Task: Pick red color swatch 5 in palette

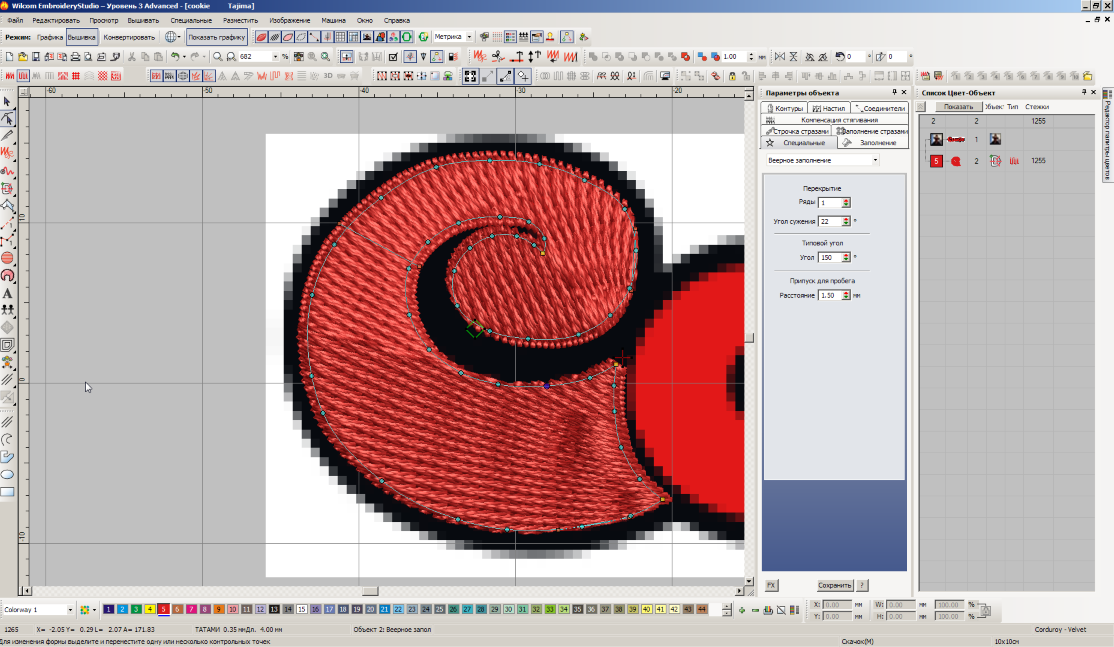Action: click(163, 609)
